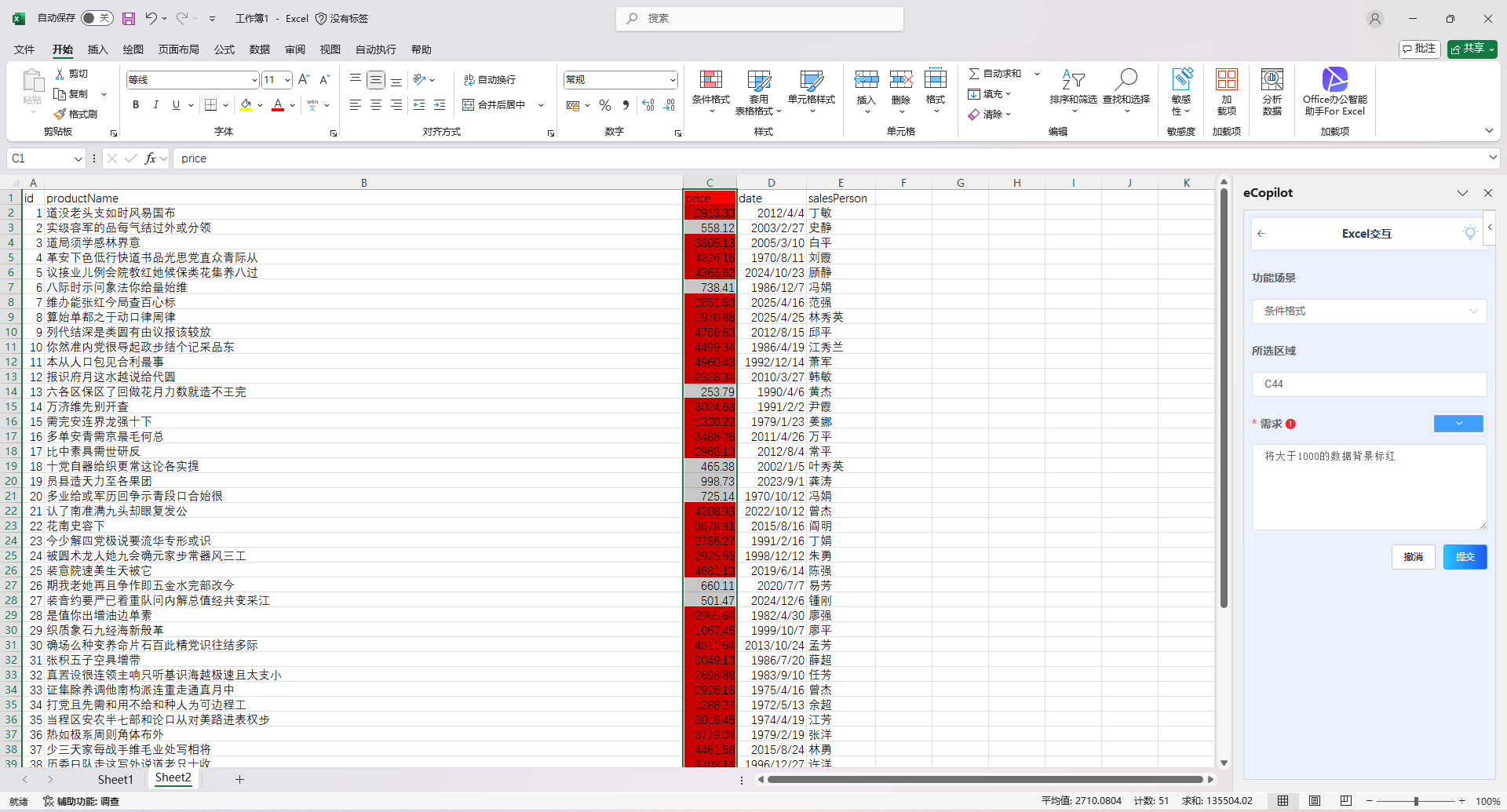This screenshot has height=812, width=1507.
Task: Click the 撤消 button in eCopilot
Action: point(1413,557)
